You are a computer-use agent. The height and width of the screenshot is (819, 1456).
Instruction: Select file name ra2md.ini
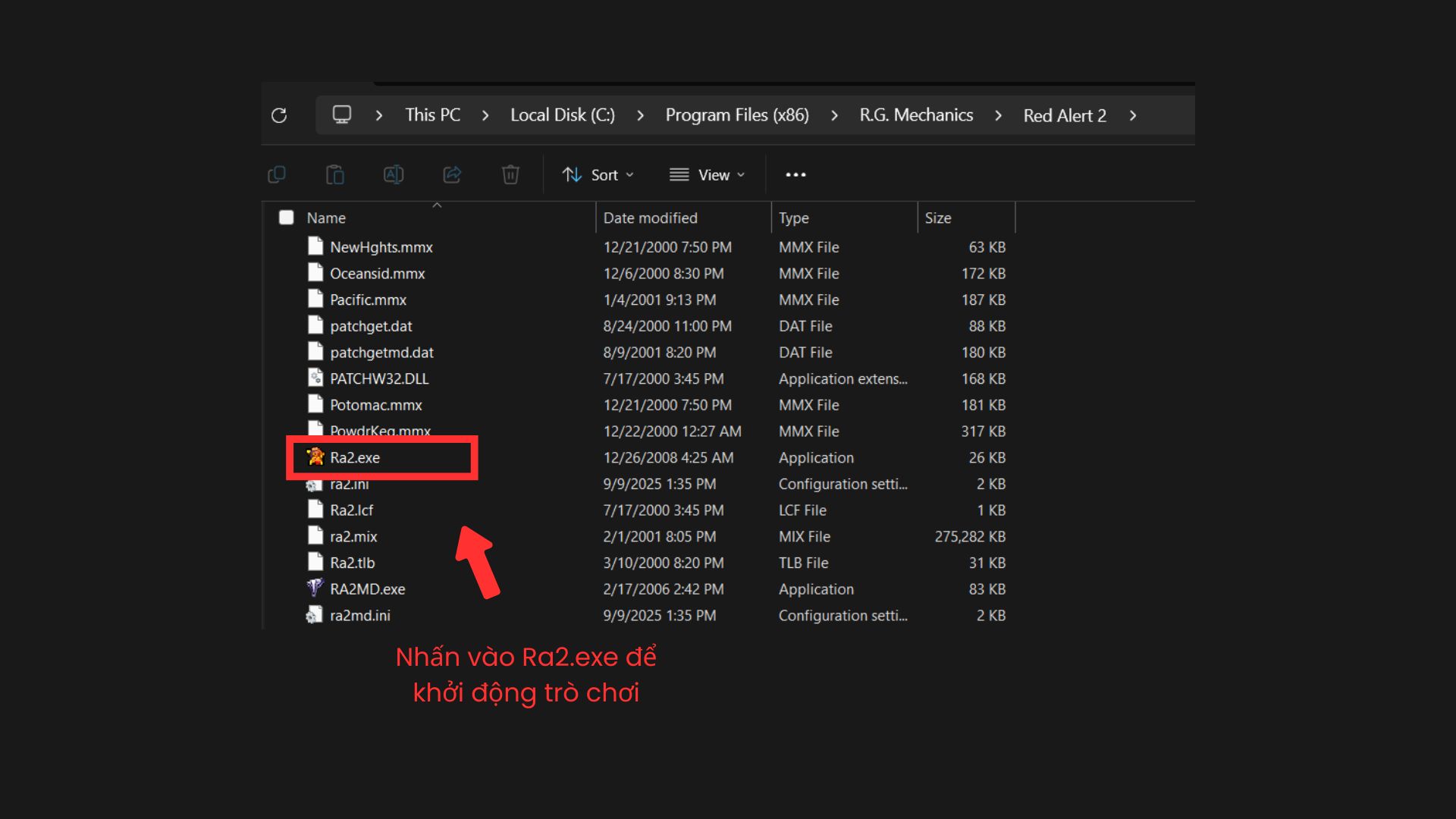[x=360, y=616]
